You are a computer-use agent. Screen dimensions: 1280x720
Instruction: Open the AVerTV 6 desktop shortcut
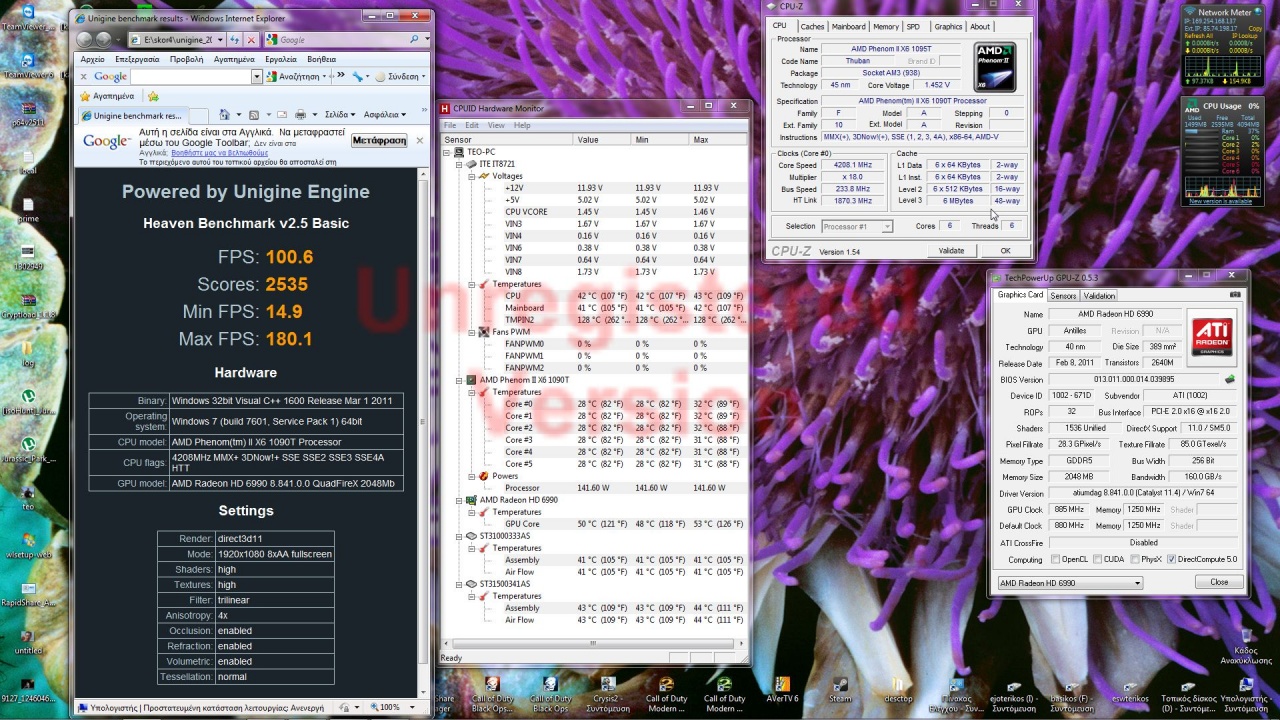(x=782, y=689)
